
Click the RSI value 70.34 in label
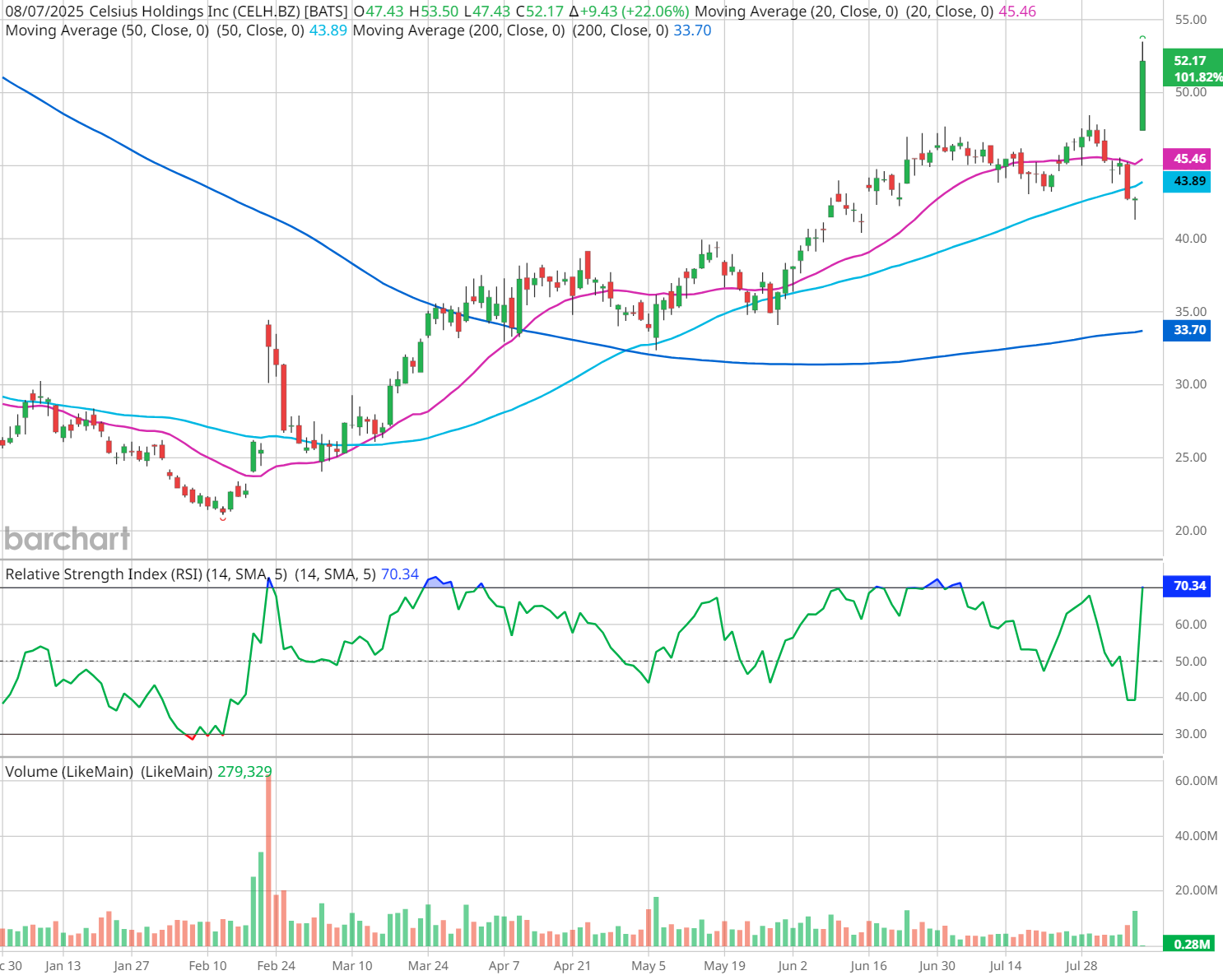point(400,574)
